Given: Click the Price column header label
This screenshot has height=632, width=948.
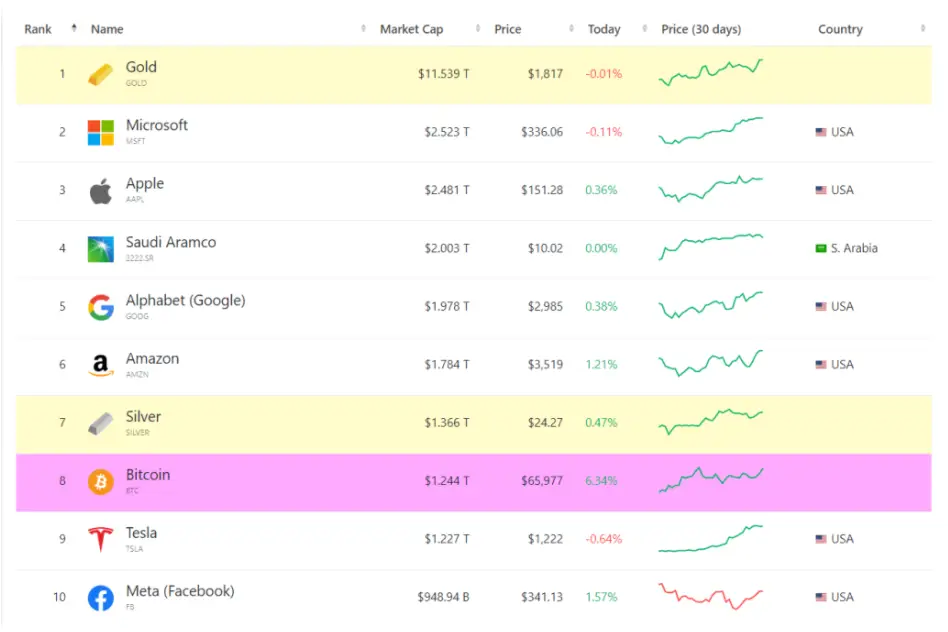Looking at the screenshot, I should tap(507, 29).
